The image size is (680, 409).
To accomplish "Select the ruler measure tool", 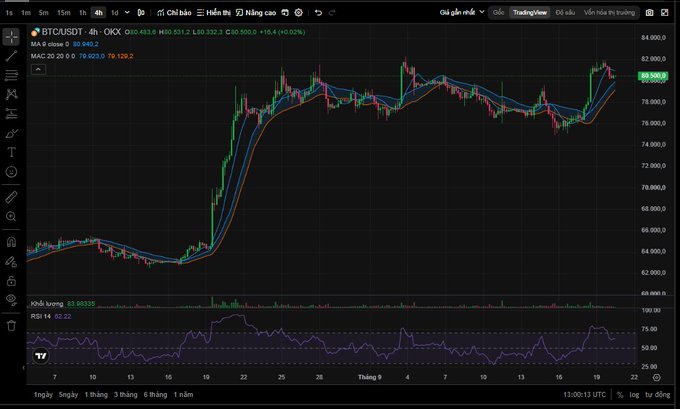I will 11,197.
